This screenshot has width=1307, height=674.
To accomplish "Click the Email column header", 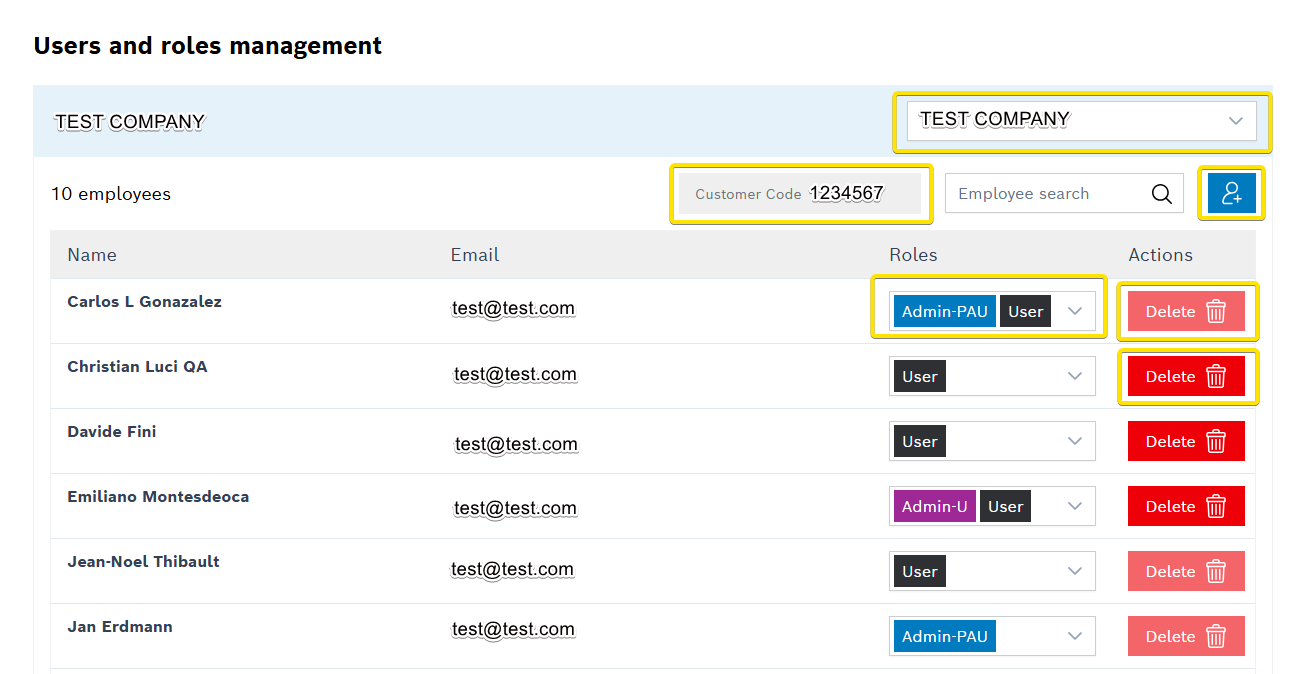I will (x=475, y=255).
